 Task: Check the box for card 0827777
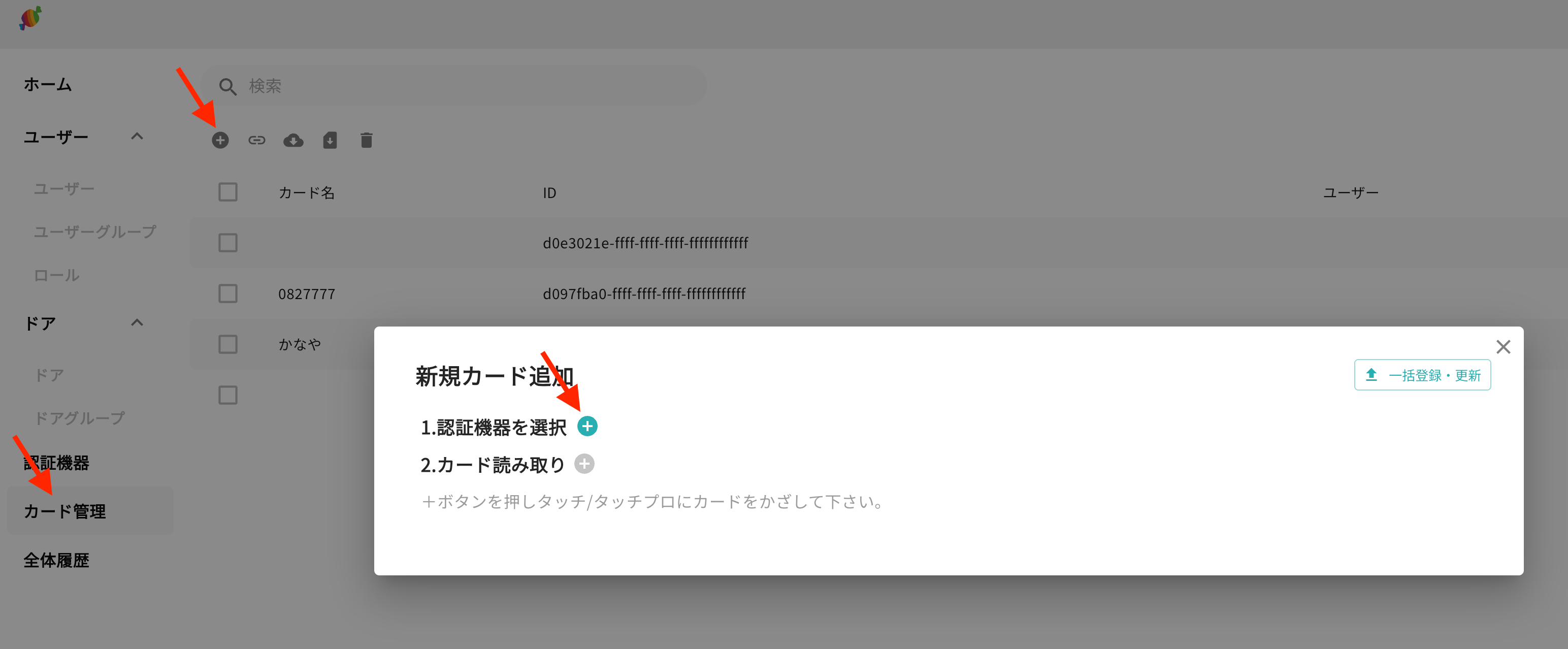click(x=227, y=294)
